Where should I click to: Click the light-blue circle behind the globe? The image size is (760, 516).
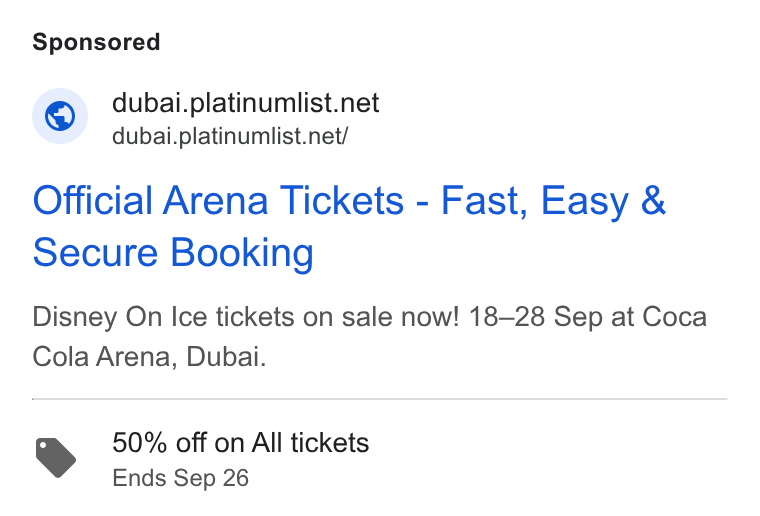tap(60, 116)
